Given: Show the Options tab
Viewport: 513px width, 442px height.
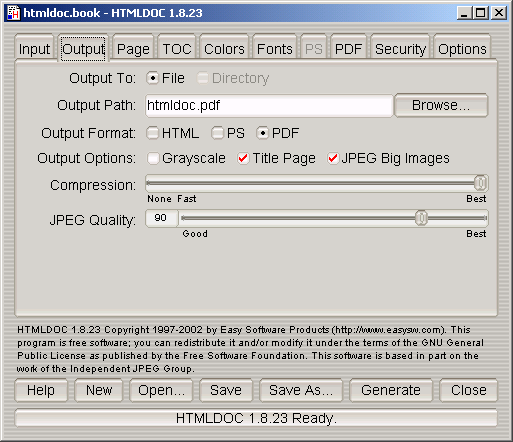Looking at the screenshot, I should click(462, 49).
